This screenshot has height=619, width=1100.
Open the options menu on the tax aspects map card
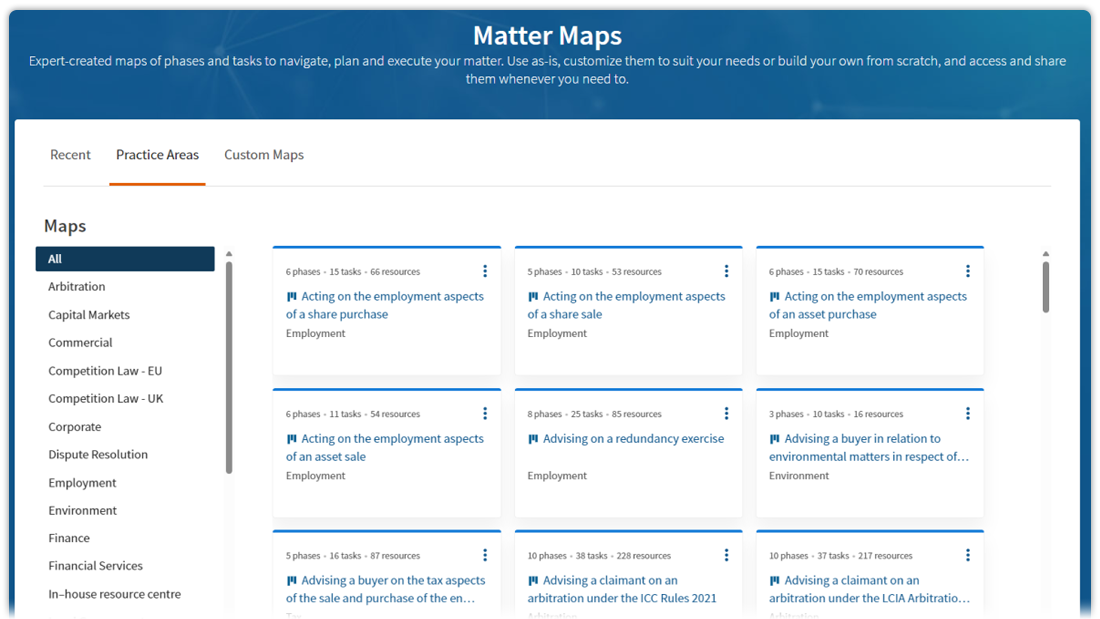485,554
